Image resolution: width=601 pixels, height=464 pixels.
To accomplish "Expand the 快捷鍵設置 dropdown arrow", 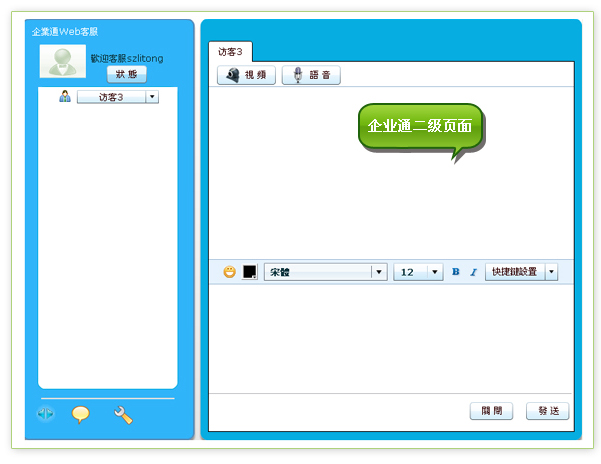I will (551, 272).
